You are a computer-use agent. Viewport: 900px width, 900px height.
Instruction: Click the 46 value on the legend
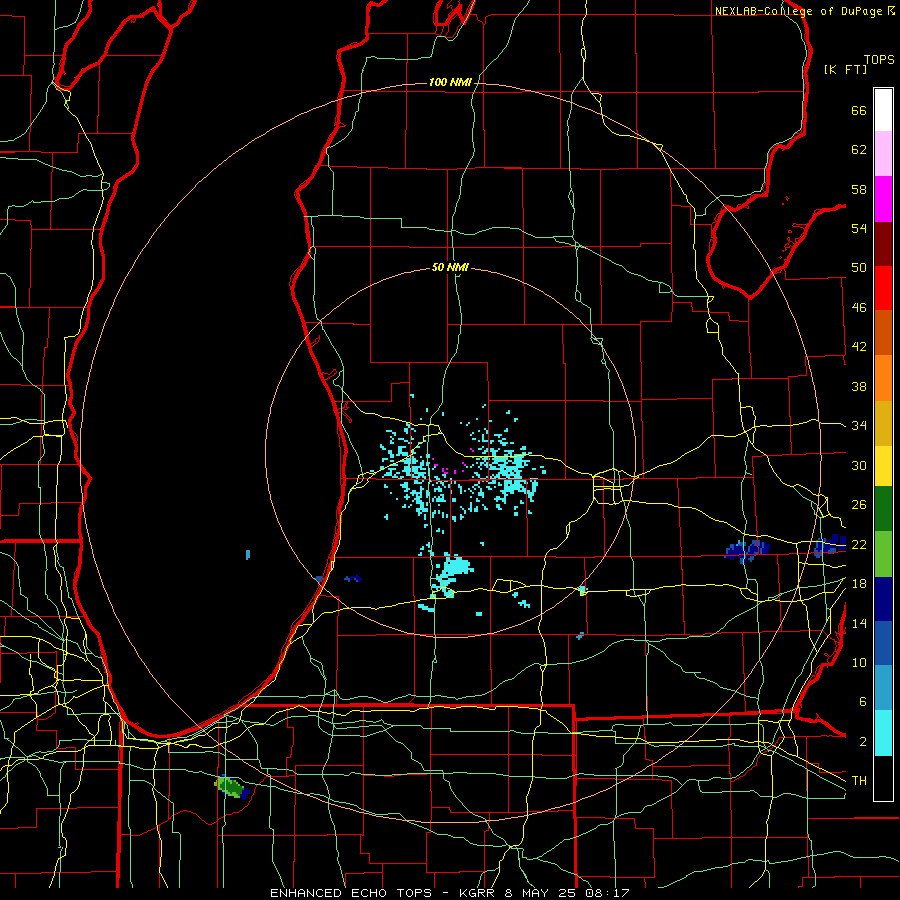859,308
